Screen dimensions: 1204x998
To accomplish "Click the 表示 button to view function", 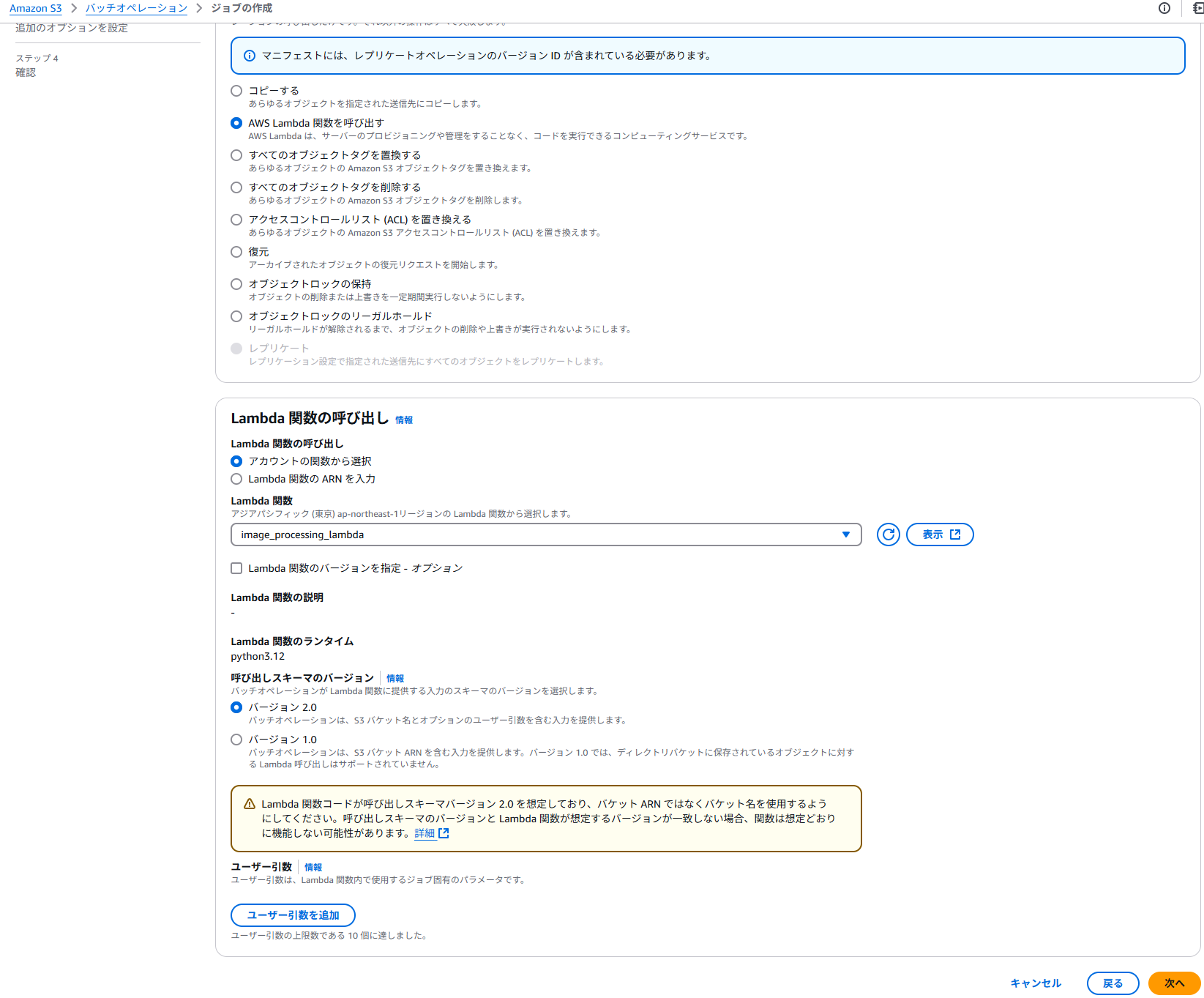I will click(940, 535).
